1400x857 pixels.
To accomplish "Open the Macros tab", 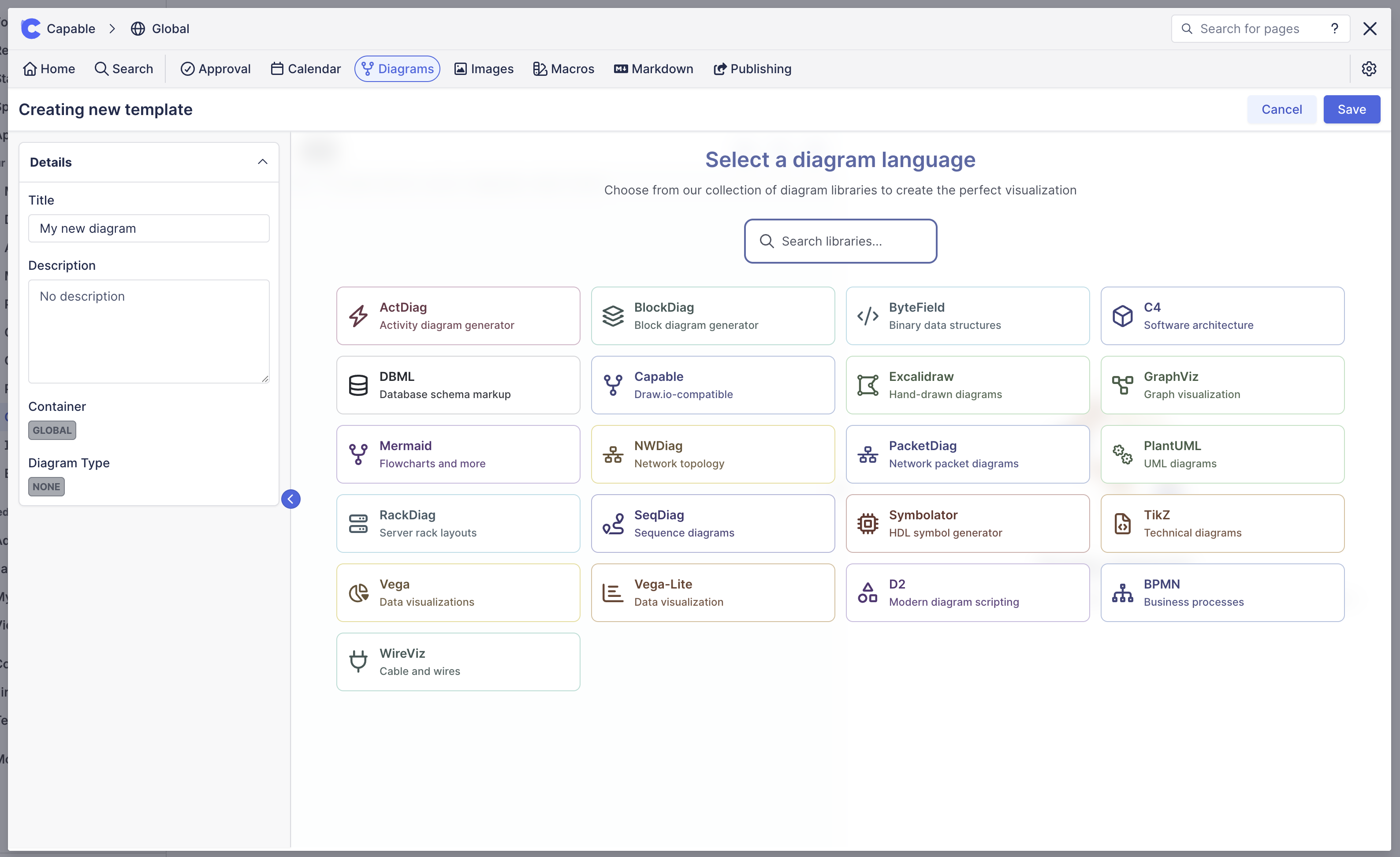I will 564,69.
